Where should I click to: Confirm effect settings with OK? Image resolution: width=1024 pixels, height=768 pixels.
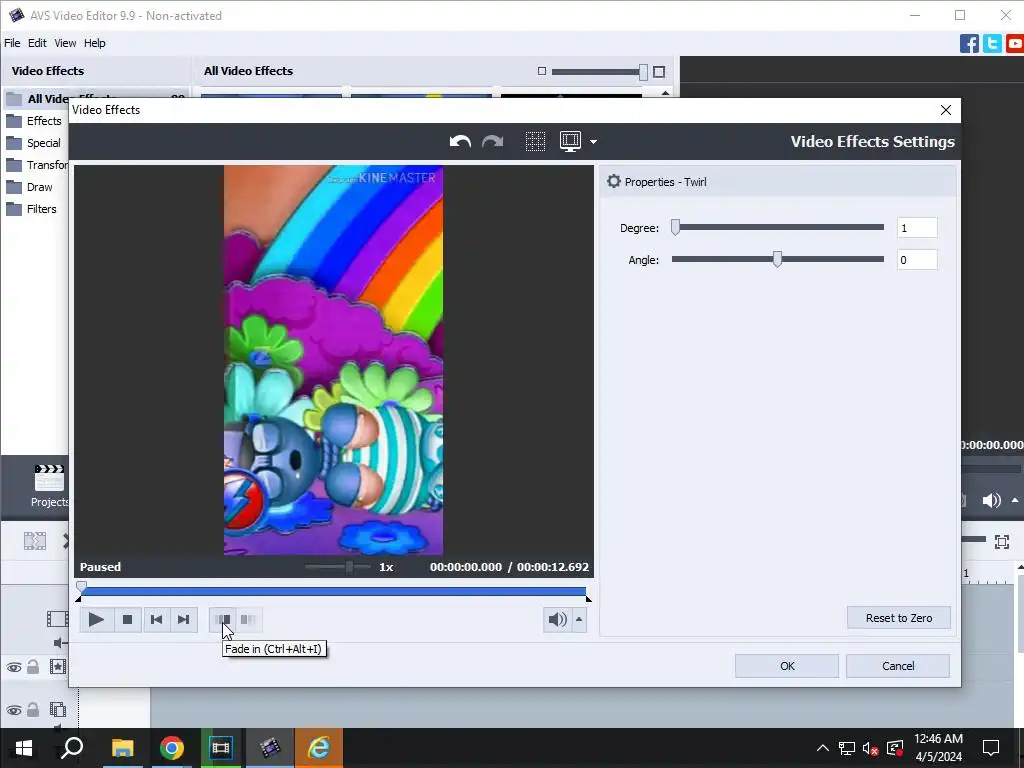787,666
